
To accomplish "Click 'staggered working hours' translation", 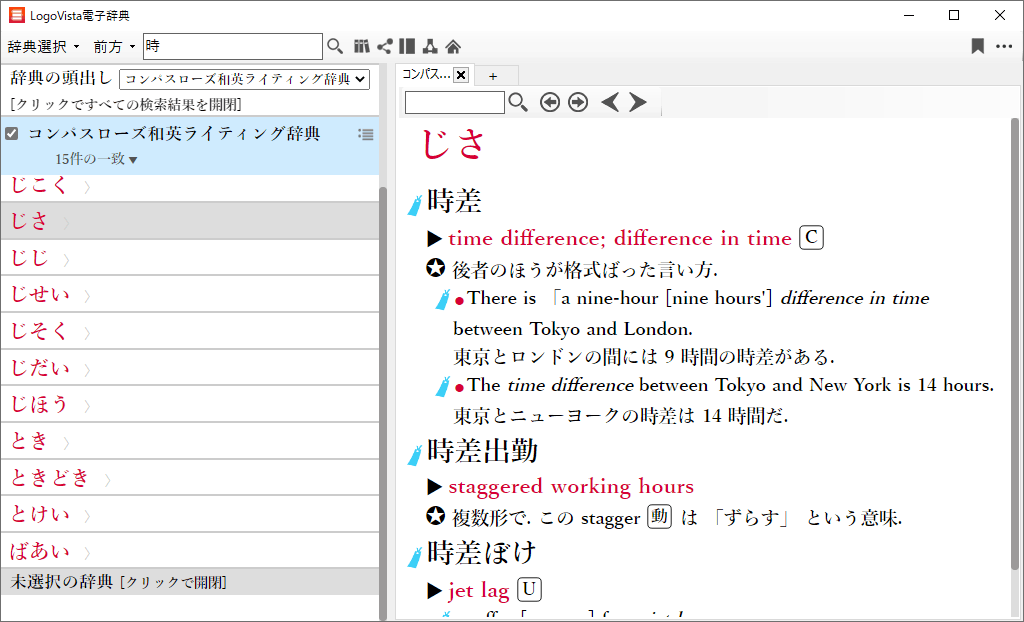I will [571, 487].
